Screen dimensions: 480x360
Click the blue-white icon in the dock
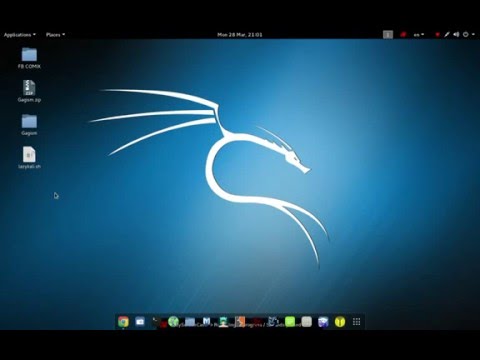323,322
